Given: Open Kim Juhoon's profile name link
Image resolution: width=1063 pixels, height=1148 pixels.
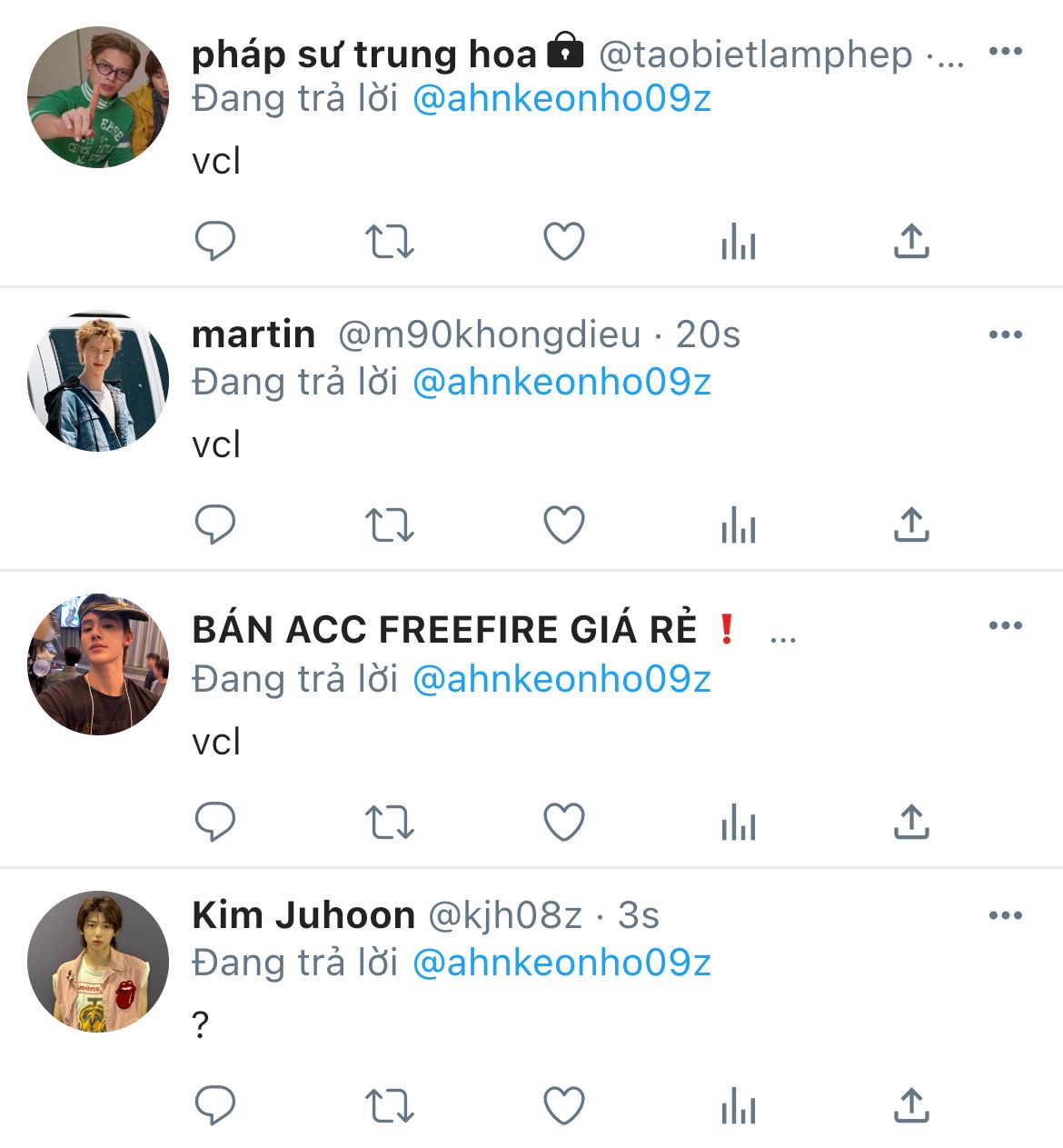Looking at the screenshot, I should tap(303, 915).
